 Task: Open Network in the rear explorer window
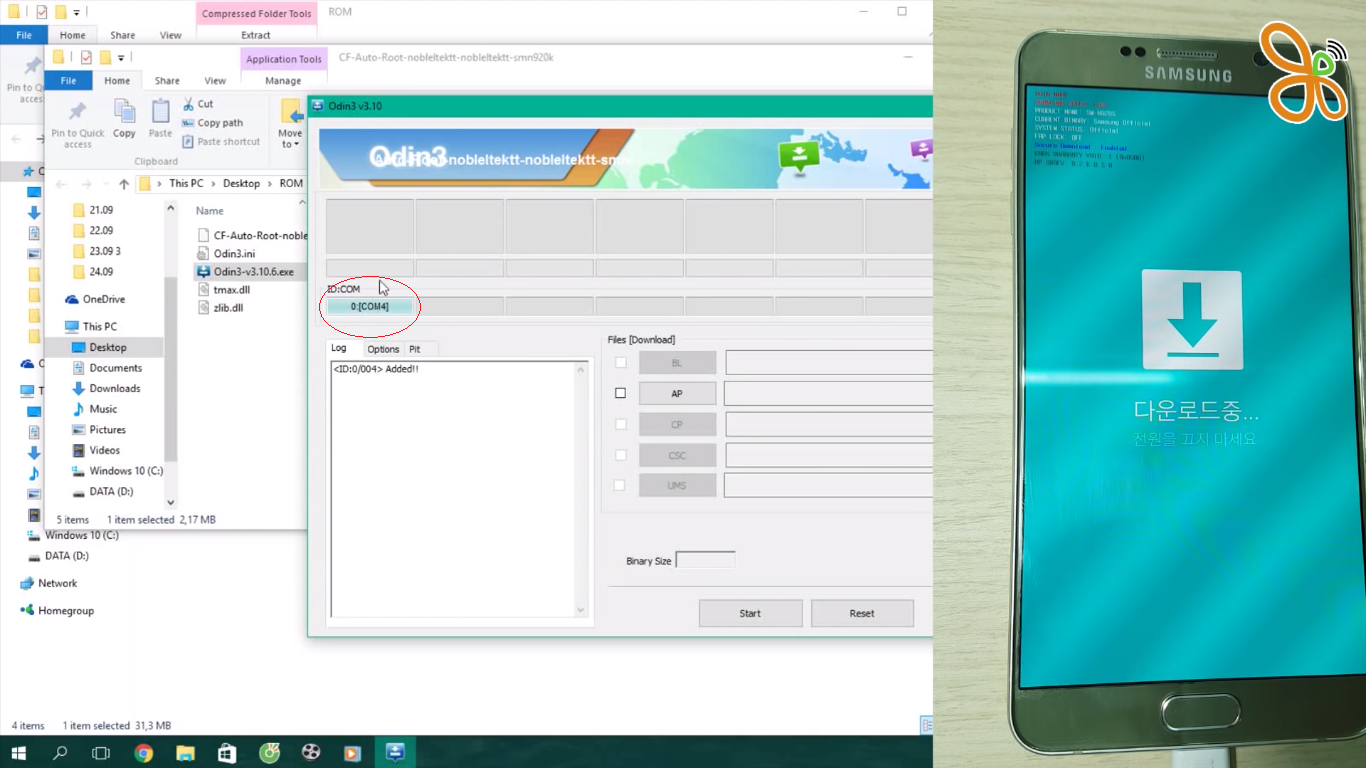pyautogui.click(x=49, y=583)
